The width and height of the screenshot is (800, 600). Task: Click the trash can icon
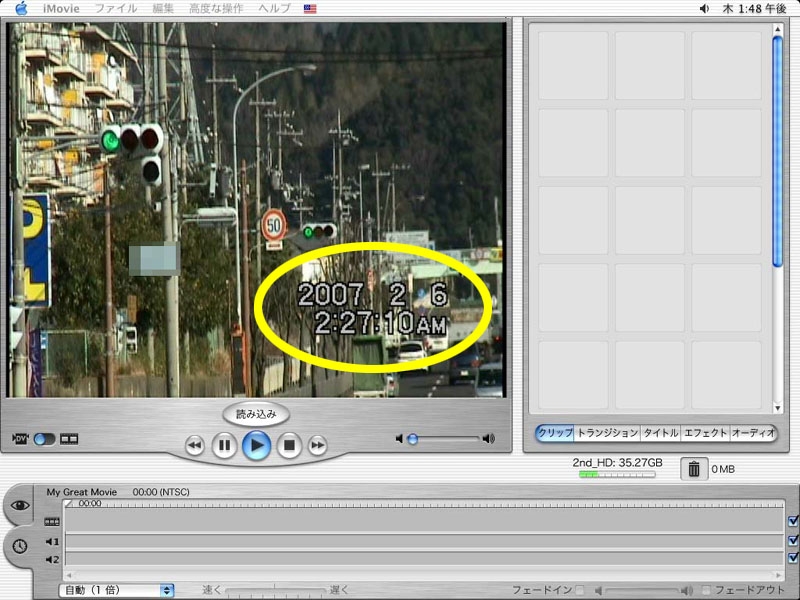pyautogui.click(x=694, y=468)
